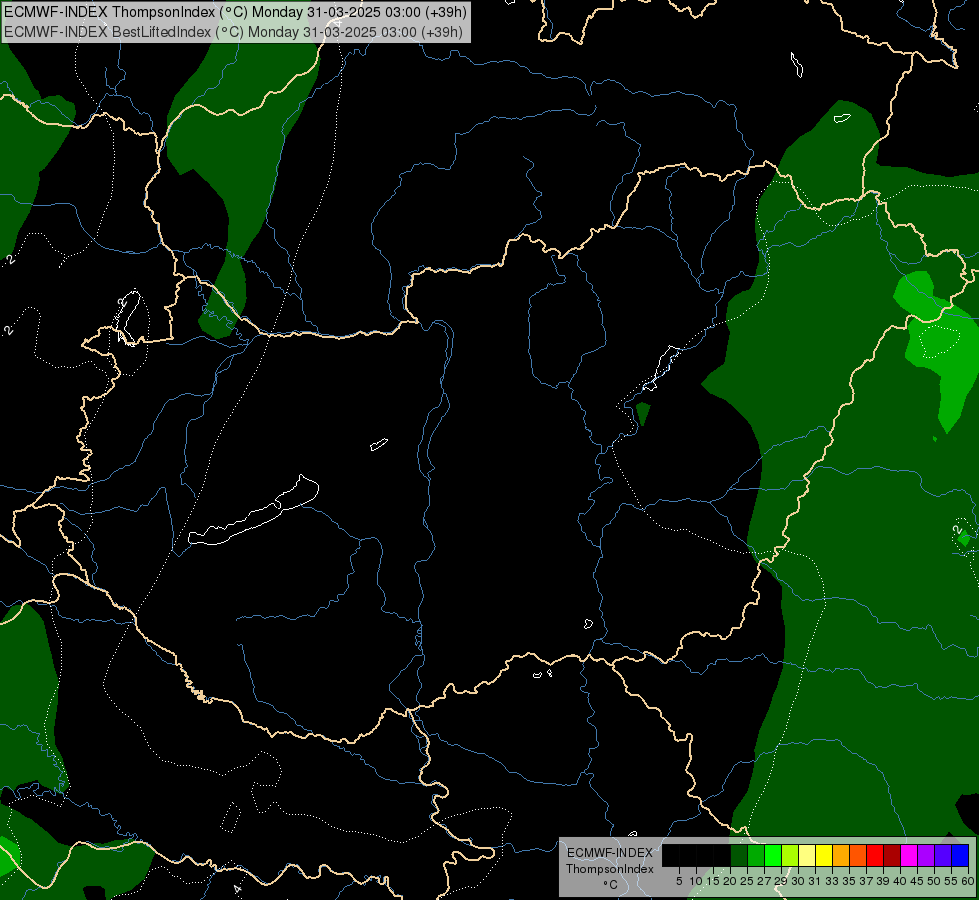Click the dark green 20–25 legend swatch
The image size is (979, 900).
[x=739, y=856]
